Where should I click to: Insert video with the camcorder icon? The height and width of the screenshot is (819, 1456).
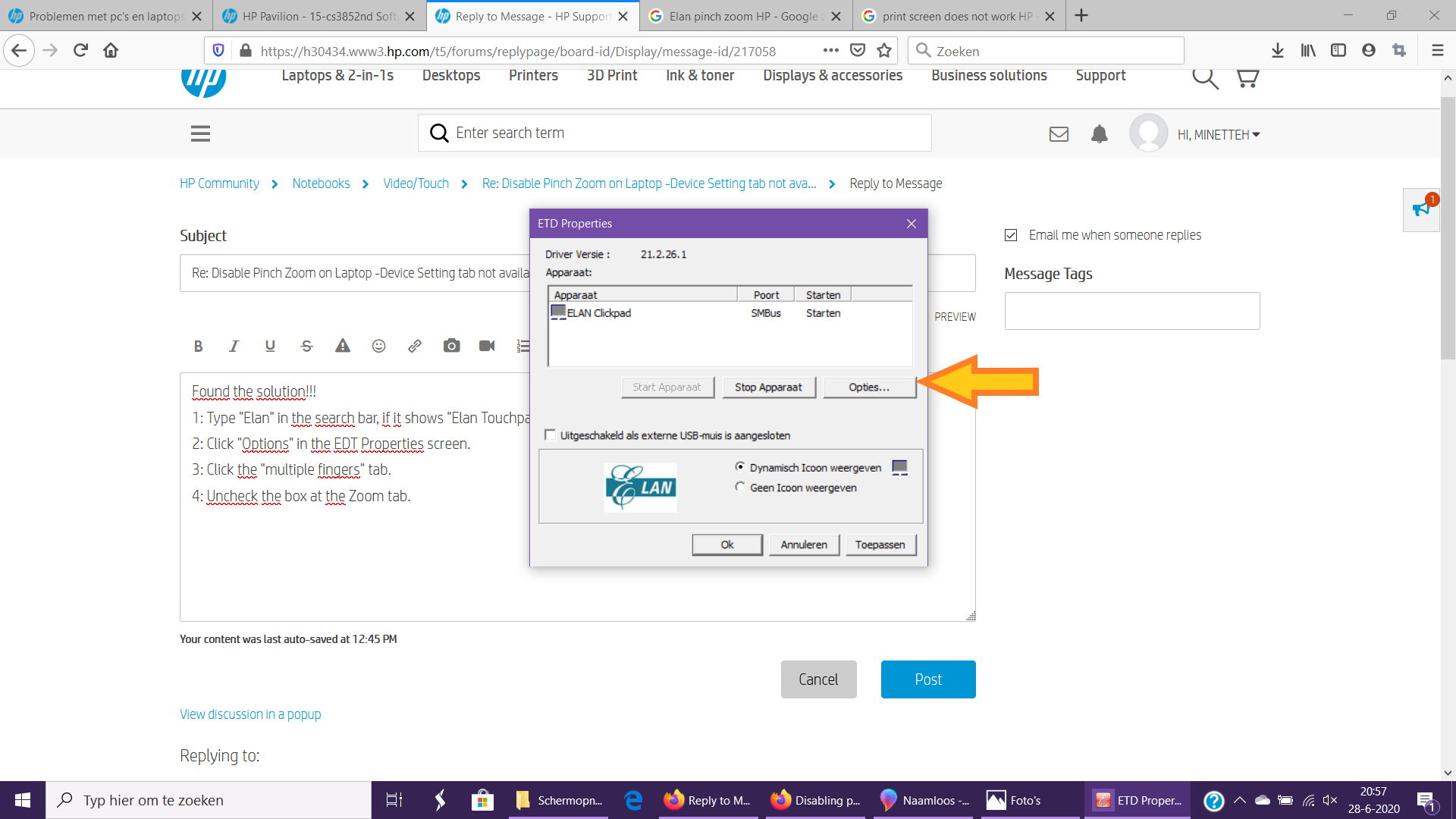point(487,346)
